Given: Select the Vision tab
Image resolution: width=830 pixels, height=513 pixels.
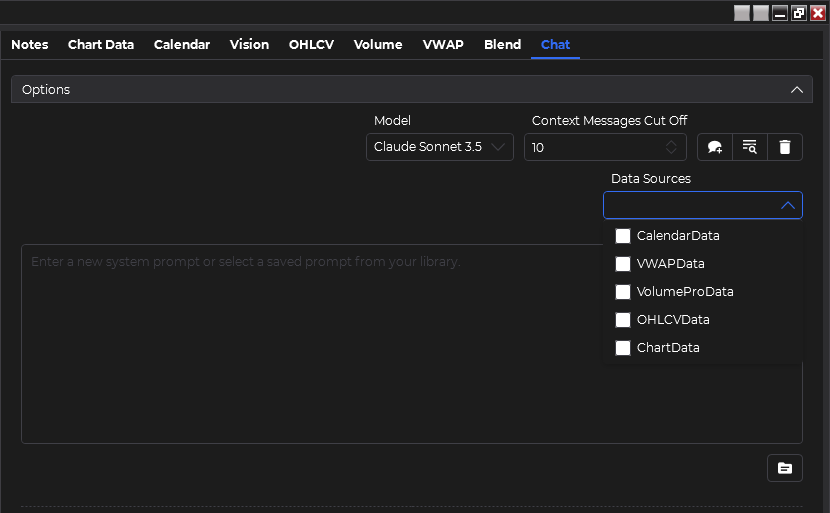Looking at the screenshot, I should (249, 44).
